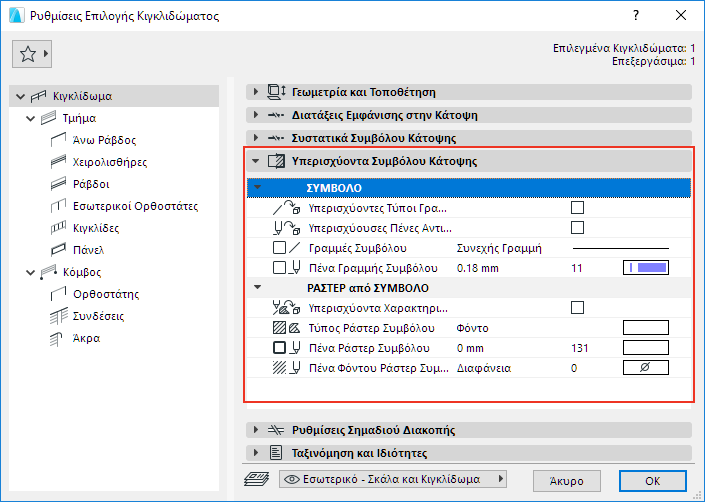This screenshot has width=705, height=502.
Task: Enable Υπερισχύοντες Τύποι Γραμμών checkbox
Action: [577, 208]
